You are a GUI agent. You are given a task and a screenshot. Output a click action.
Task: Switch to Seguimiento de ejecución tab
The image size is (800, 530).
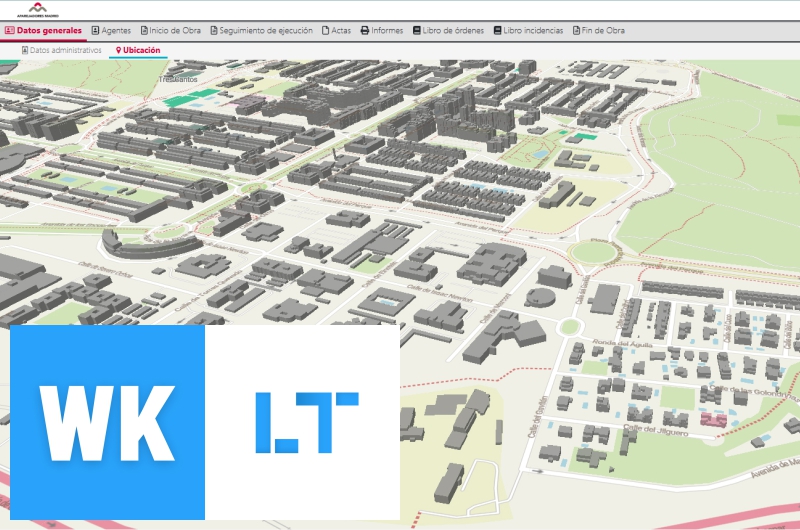261,31
